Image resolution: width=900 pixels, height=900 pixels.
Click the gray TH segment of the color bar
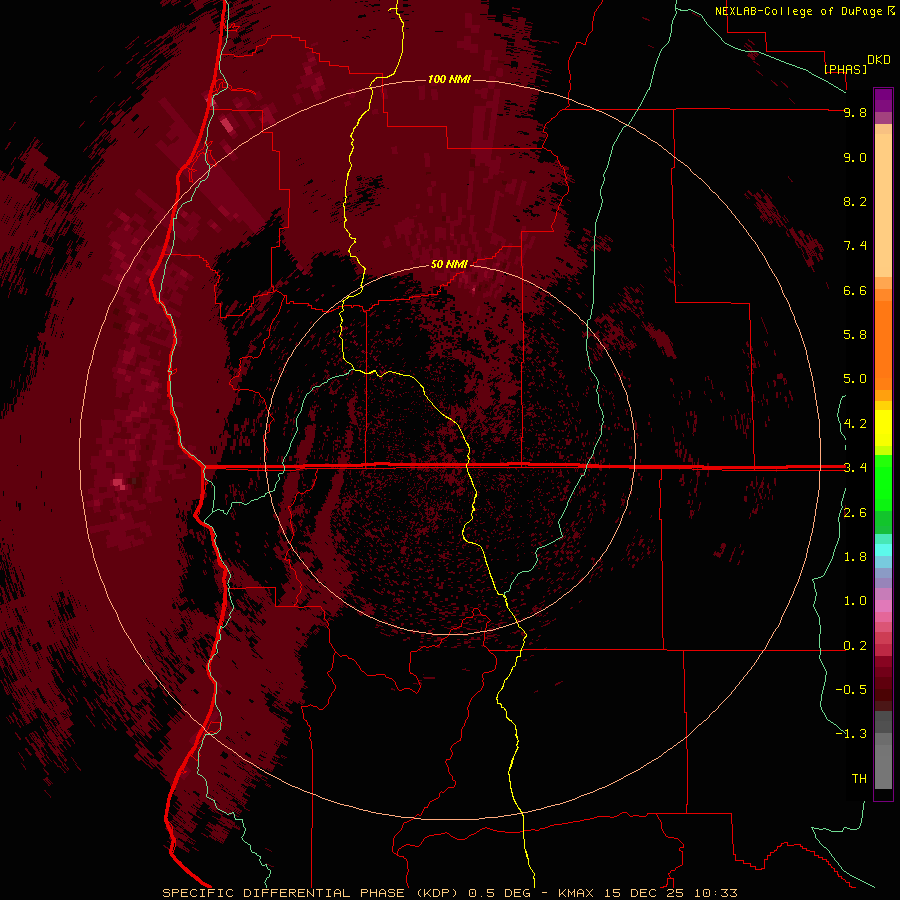pyautogui.click(x=883, y=766)
